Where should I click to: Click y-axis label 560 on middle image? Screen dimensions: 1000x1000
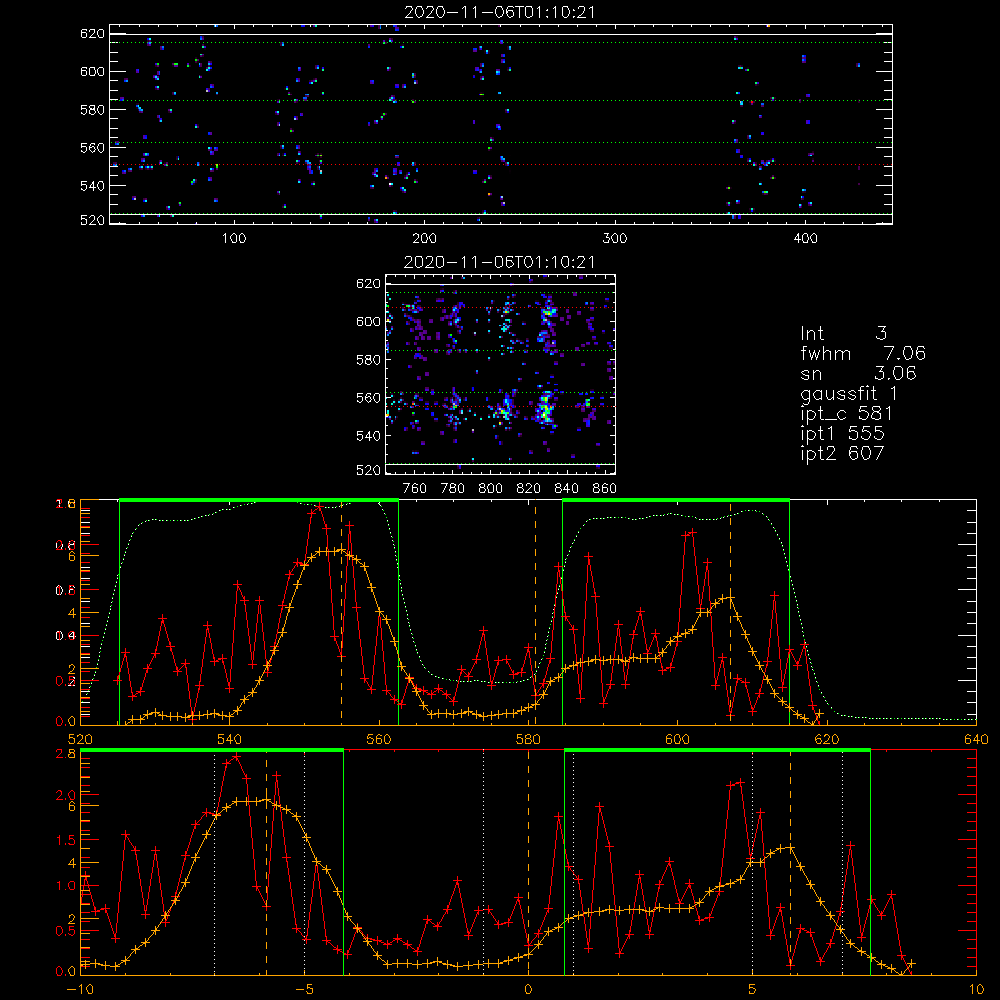point(368,398)
